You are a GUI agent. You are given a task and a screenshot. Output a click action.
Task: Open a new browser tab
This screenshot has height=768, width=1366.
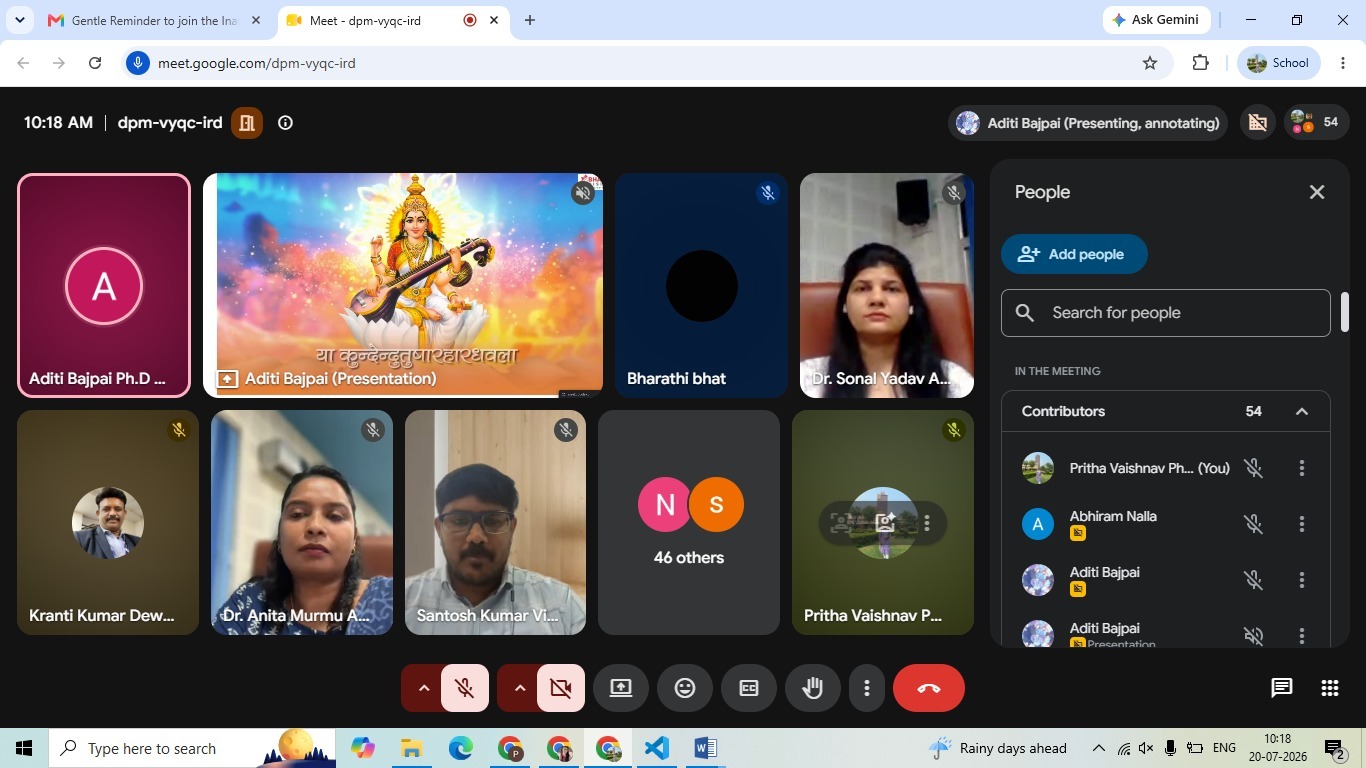tap(530, 20)
